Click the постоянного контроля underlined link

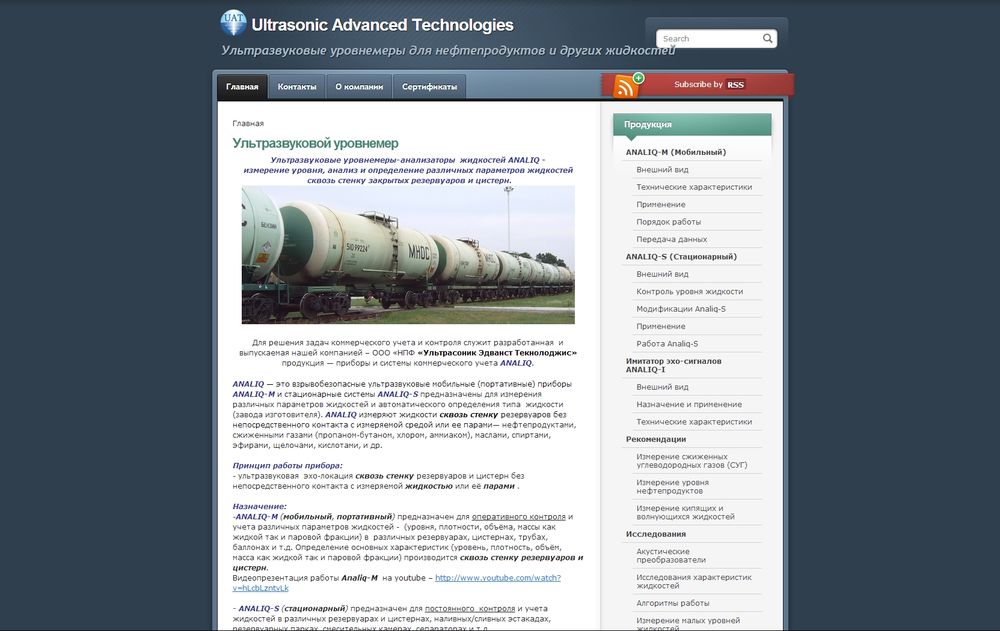[x=470, y=609]
